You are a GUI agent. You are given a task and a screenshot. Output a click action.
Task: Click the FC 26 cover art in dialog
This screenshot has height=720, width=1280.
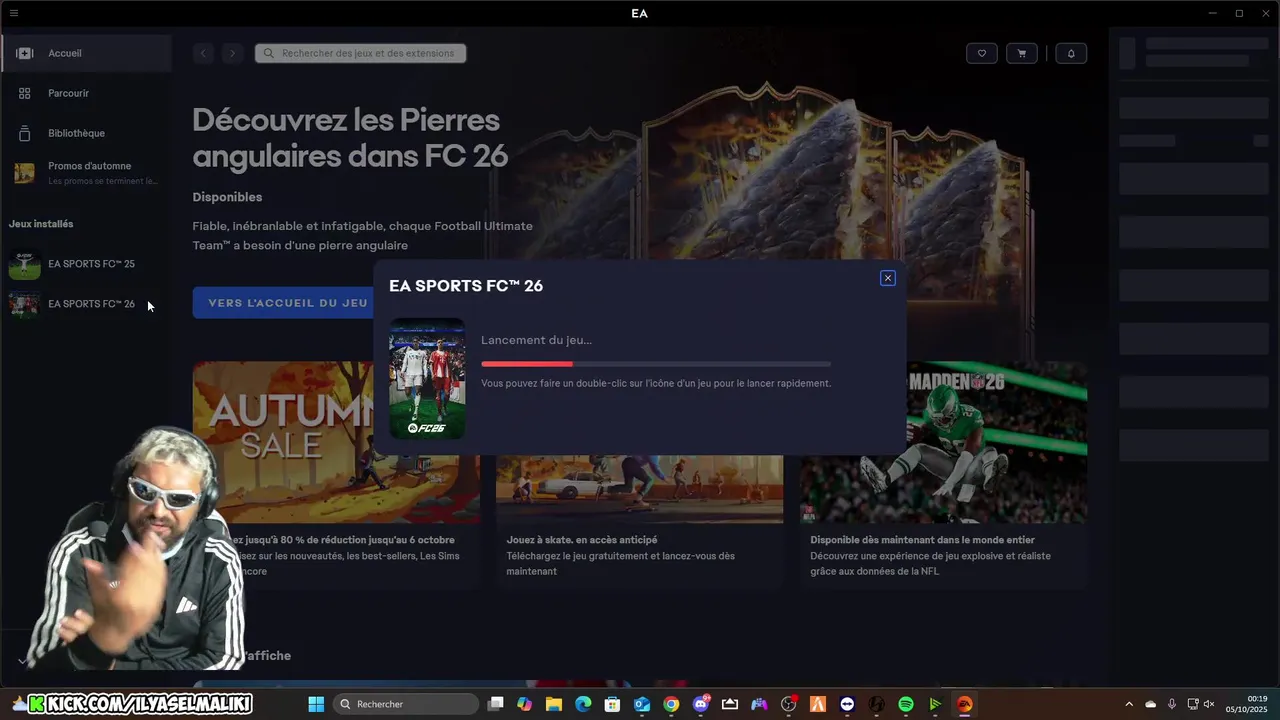pyautogui.click(x=427, y=378)
